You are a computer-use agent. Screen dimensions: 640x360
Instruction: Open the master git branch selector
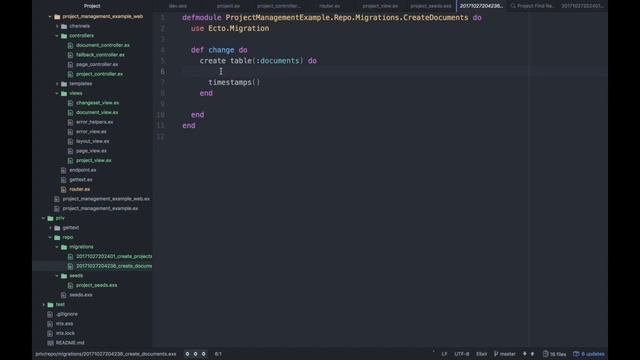505,354
